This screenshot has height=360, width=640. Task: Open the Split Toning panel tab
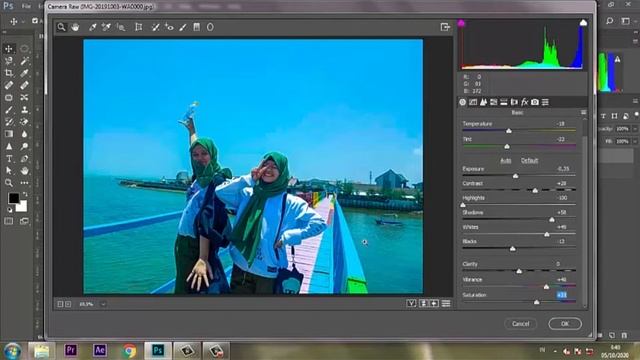tap(504, 102)
